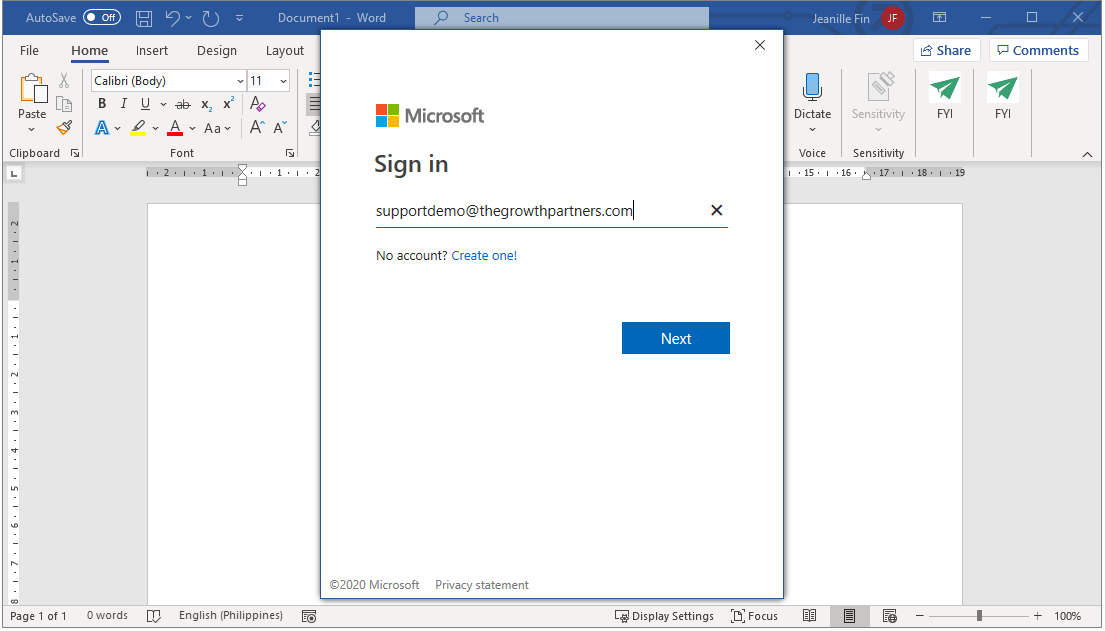1105x631 pixels.
Task: Open Clipboard pane dialog launcher
Action: 75,153
